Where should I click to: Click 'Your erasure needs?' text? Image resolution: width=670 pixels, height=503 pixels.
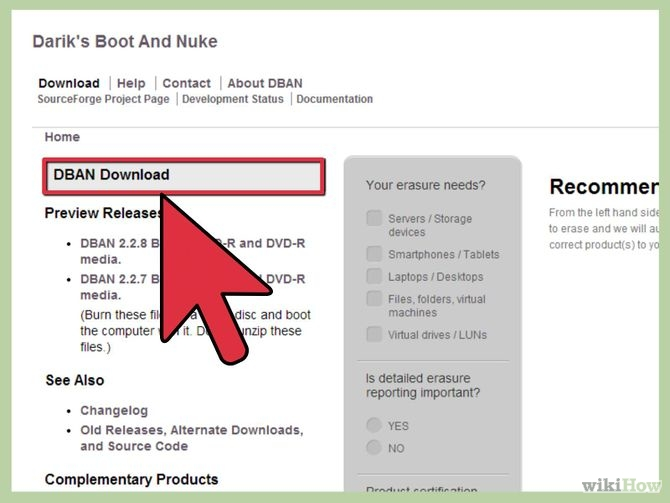pyautogui.click(x=426, y=185)
